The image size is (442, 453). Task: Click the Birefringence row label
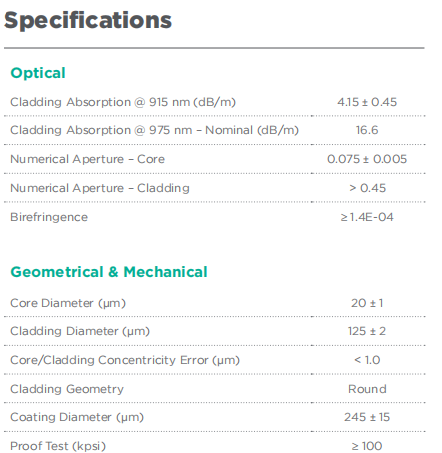(x=49, y=217)
